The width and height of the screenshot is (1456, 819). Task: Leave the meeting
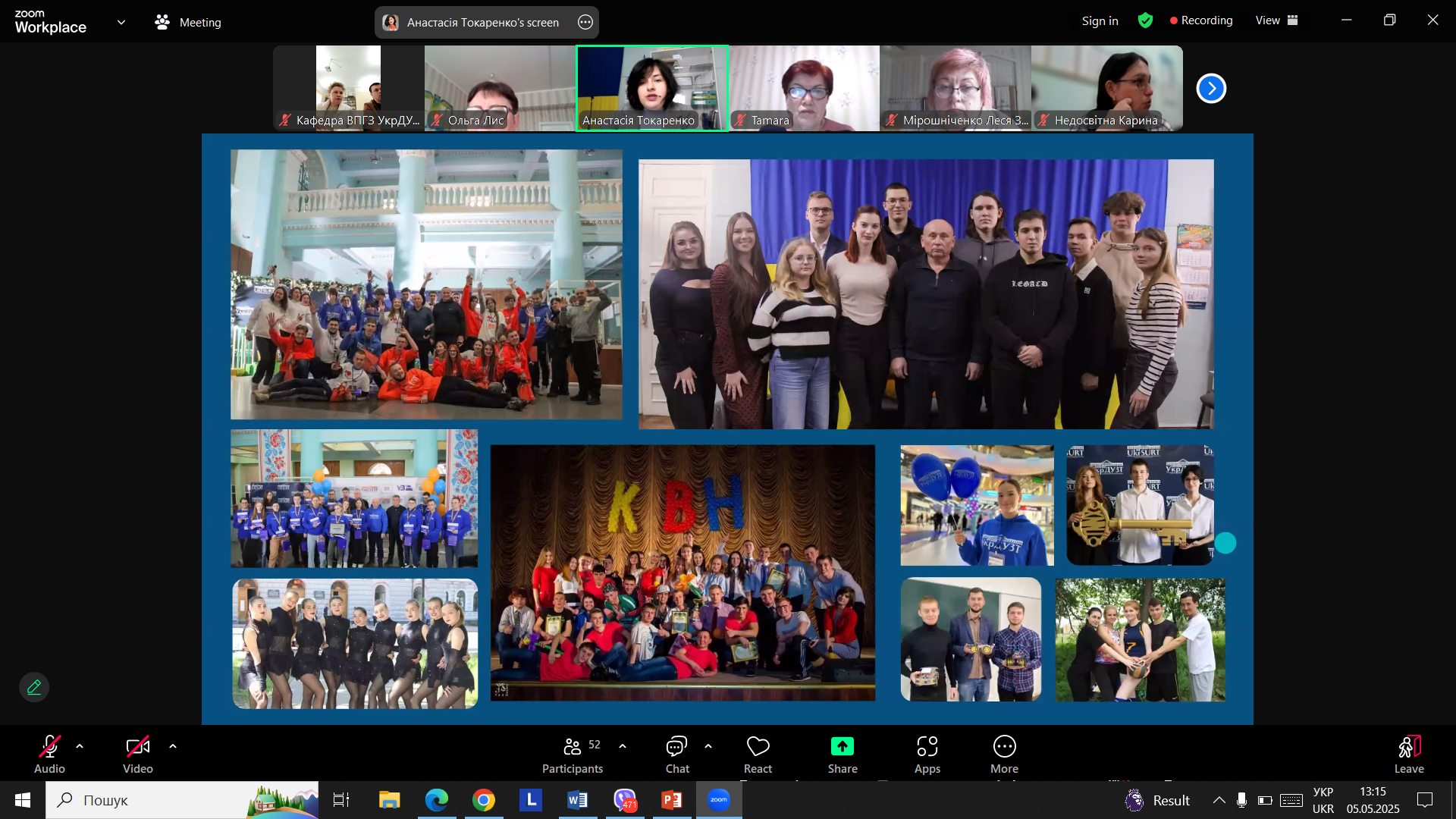1409,755
